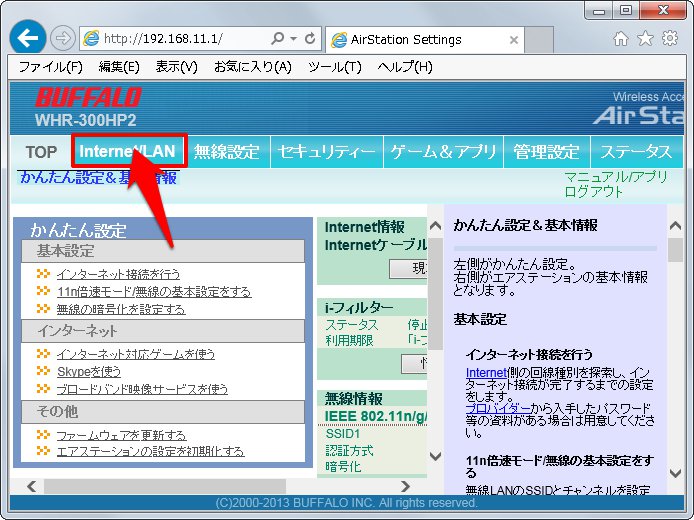Screen dimensions: 694x520
Task: Click the WHR-300HP2 model name
Action: (x=85, y=120)
